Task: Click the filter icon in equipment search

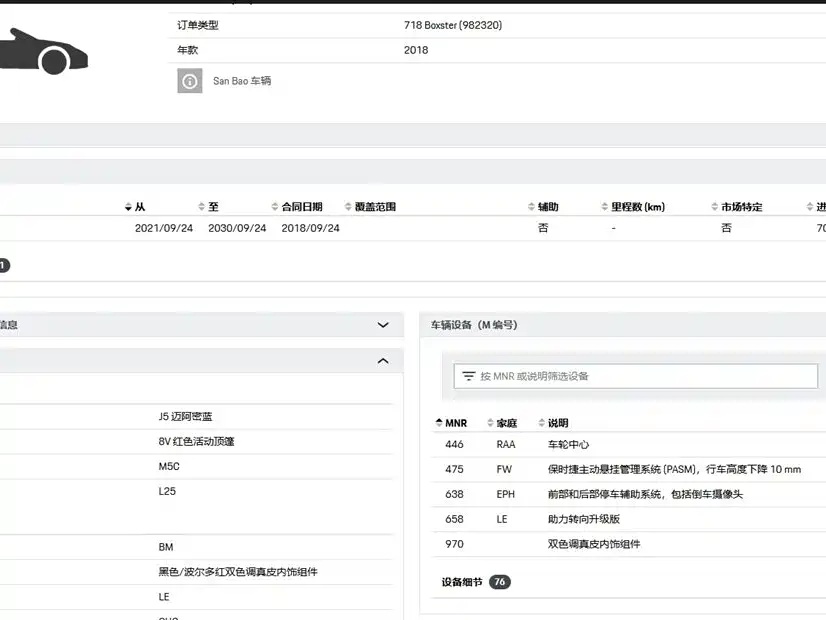Action: point(468,376)
